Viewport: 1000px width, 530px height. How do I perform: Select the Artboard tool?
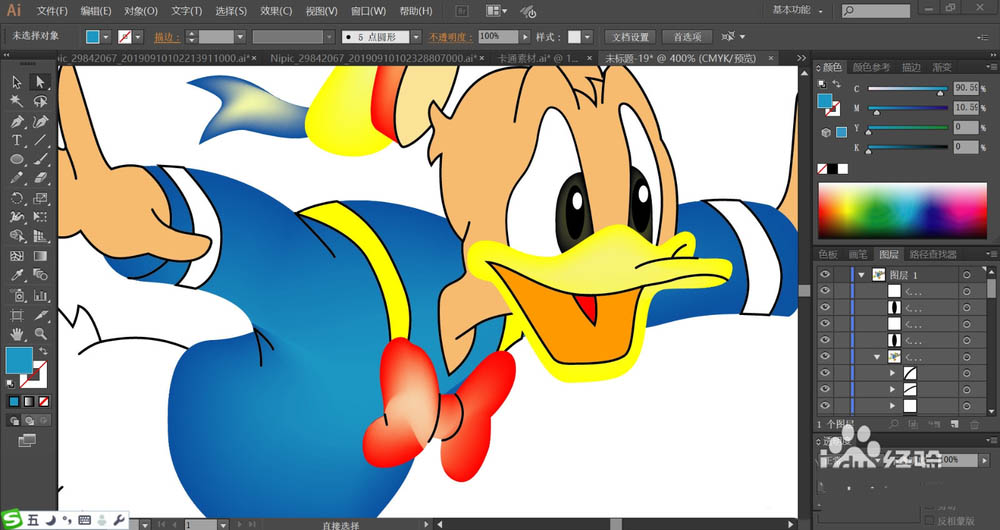point(17,315)
